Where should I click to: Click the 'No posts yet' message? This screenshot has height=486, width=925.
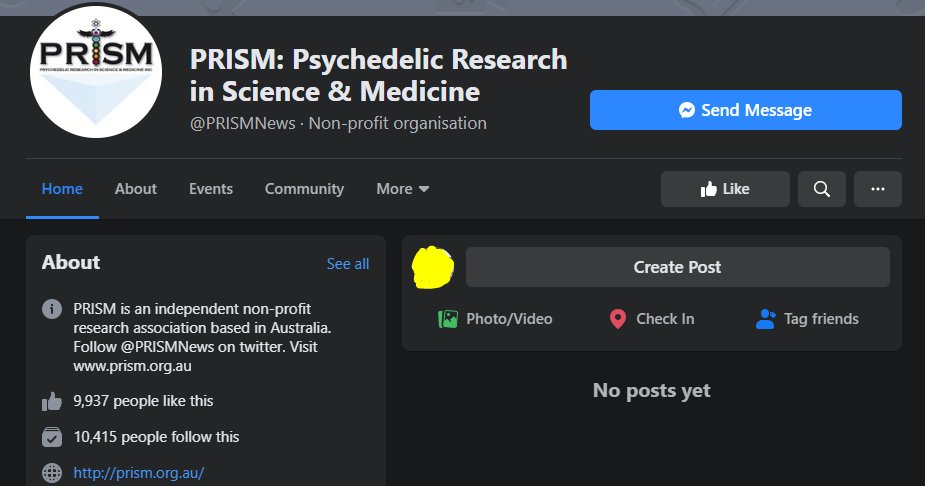(652, 391)
